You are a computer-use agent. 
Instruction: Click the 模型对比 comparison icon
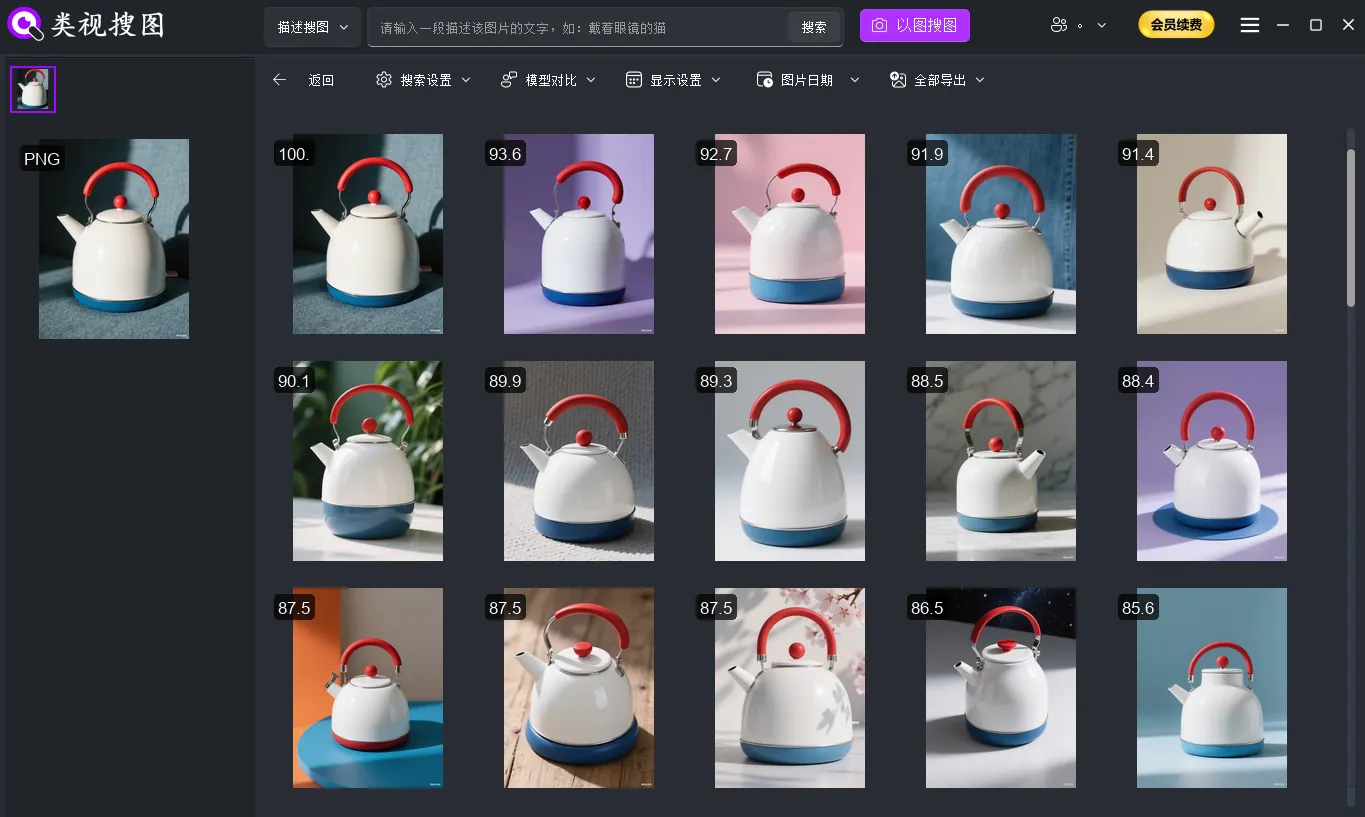tap(505, 80)
